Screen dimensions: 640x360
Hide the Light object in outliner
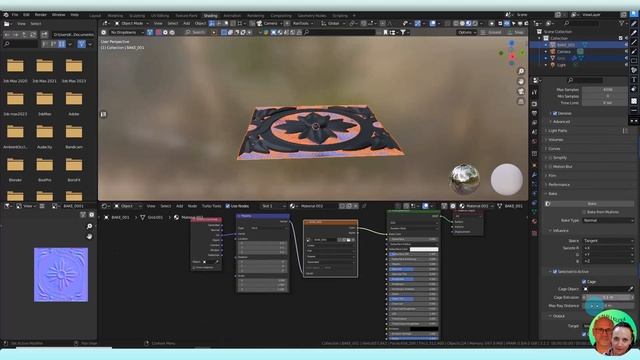[626, 65]
